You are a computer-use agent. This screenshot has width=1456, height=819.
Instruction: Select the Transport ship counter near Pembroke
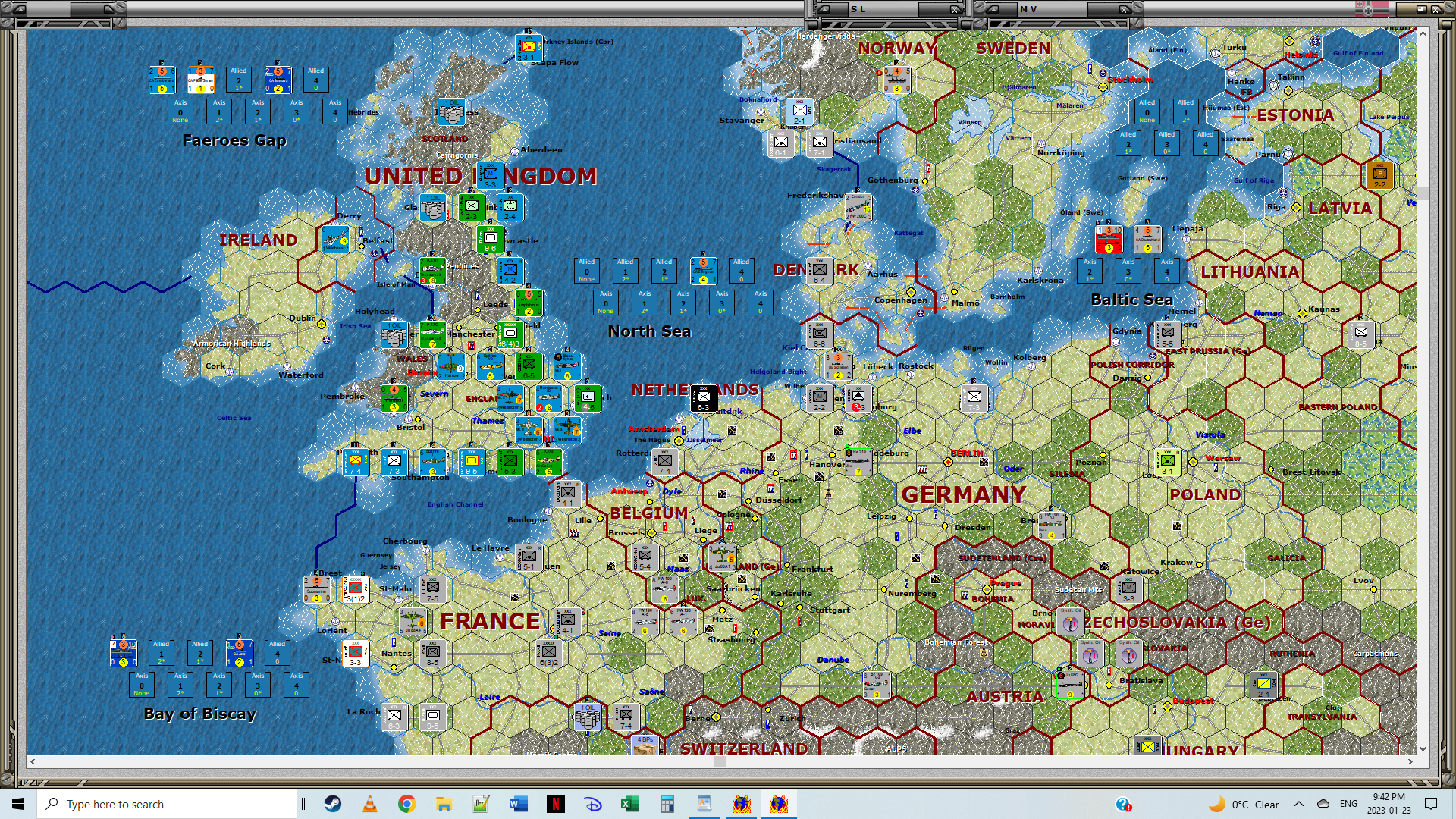tap(394, 398)
